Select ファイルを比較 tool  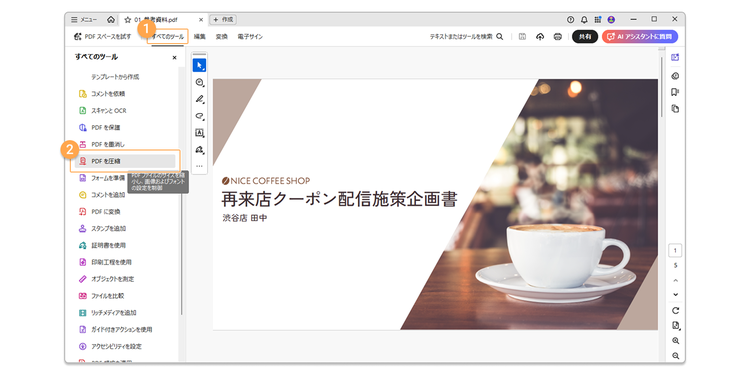101,296
